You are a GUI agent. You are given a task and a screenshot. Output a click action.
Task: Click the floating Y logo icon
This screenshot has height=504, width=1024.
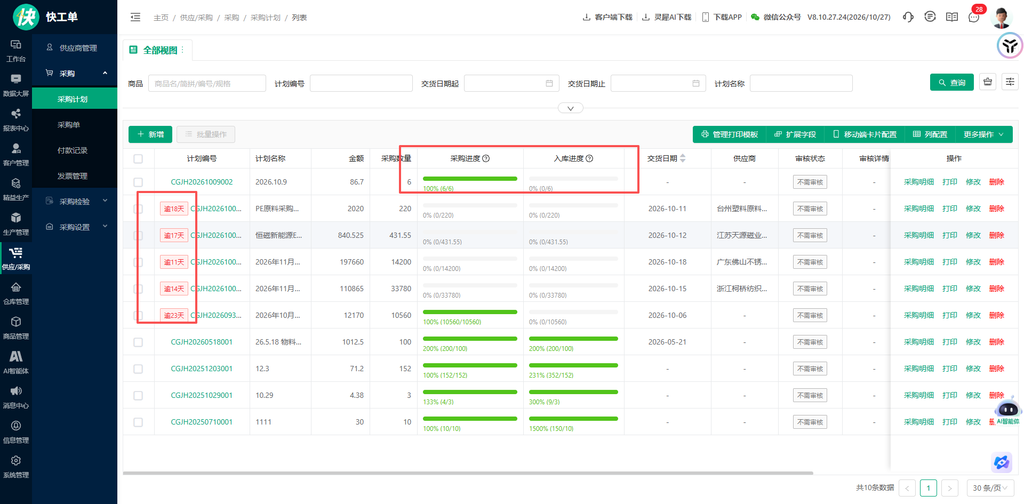[x=1010, y=46]
